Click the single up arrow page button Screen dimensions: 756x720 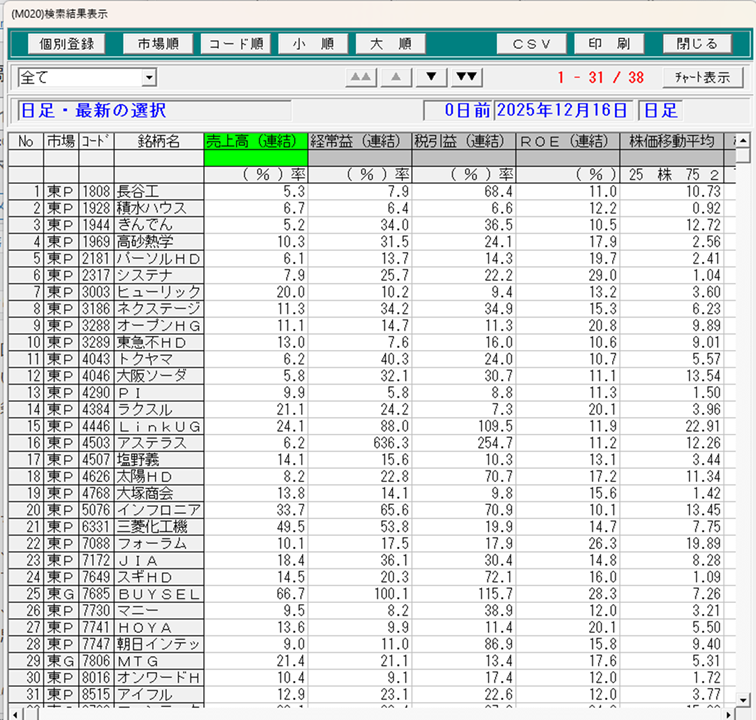(397, 77)
